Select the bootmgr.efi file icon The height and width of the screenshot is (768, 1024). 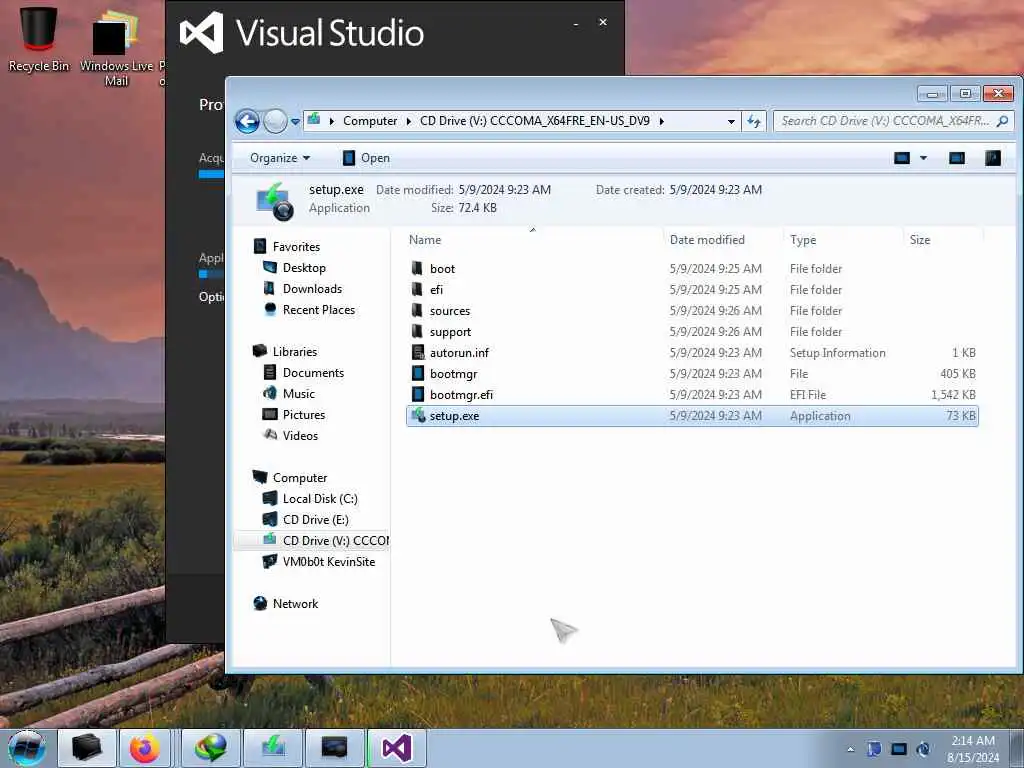point(418,394)
